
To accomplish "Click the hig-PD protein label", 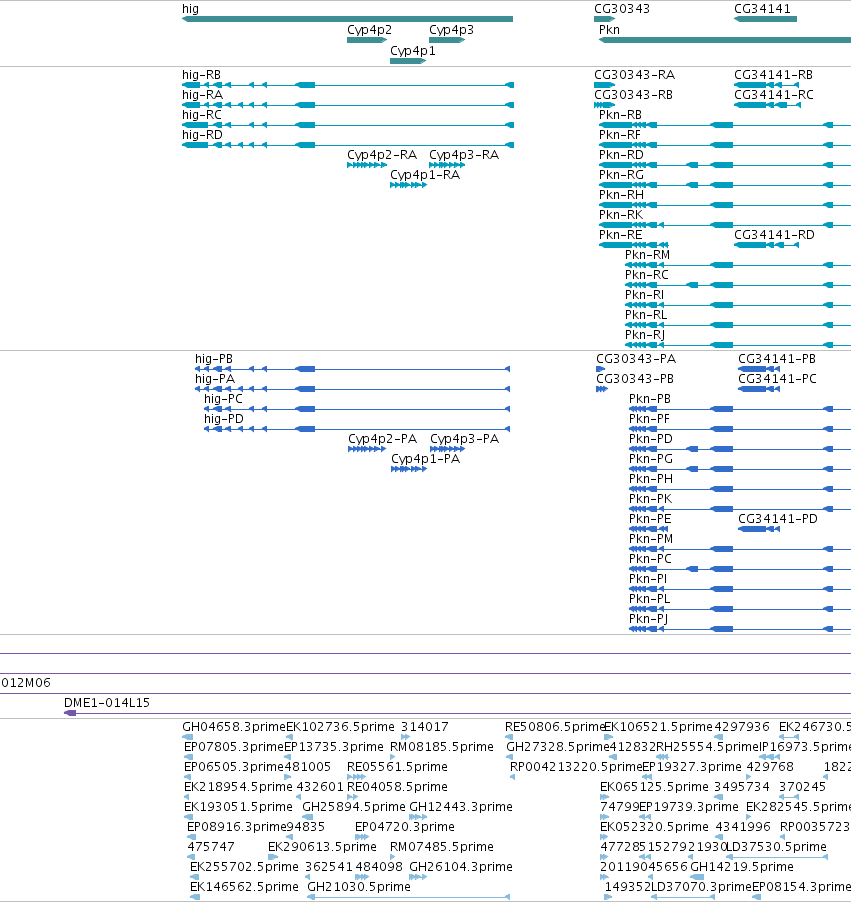I will tap(224, 419).
